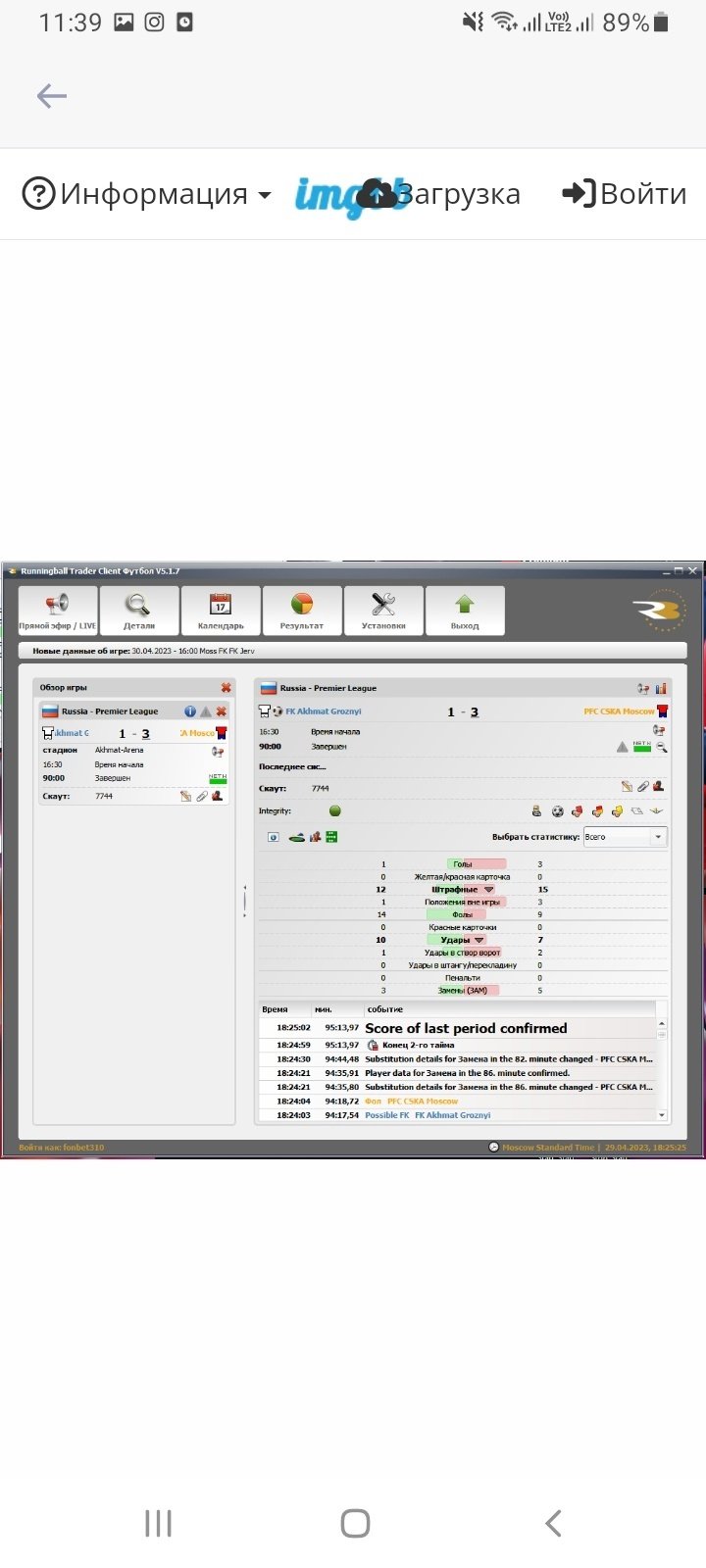The width and height of the screenshot is (706, 1568).
Task: Close the Обзор игры panel with red X
Action: [226, 688]
